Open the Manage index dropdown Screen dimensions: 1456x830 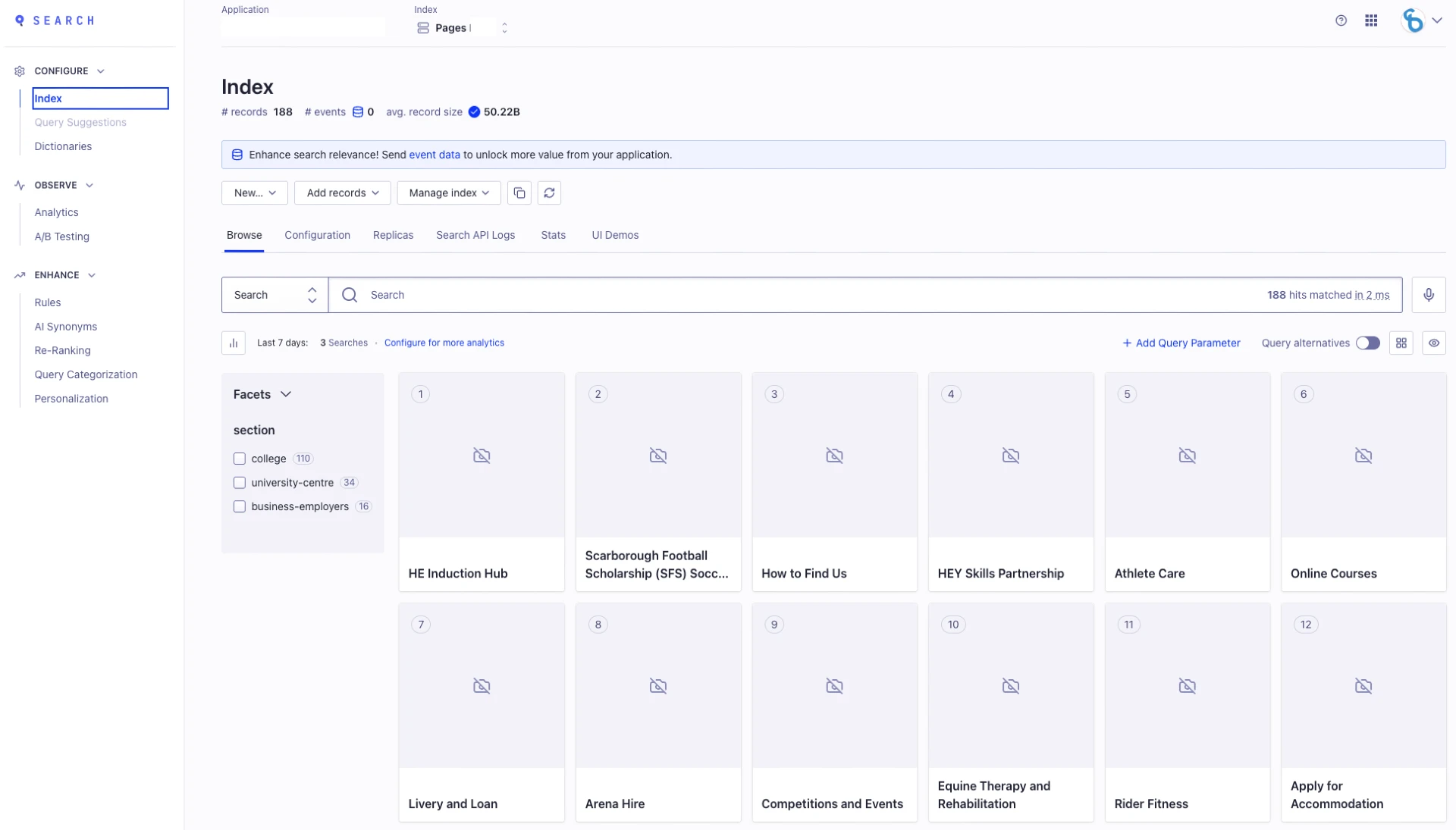tap(449, 193)
